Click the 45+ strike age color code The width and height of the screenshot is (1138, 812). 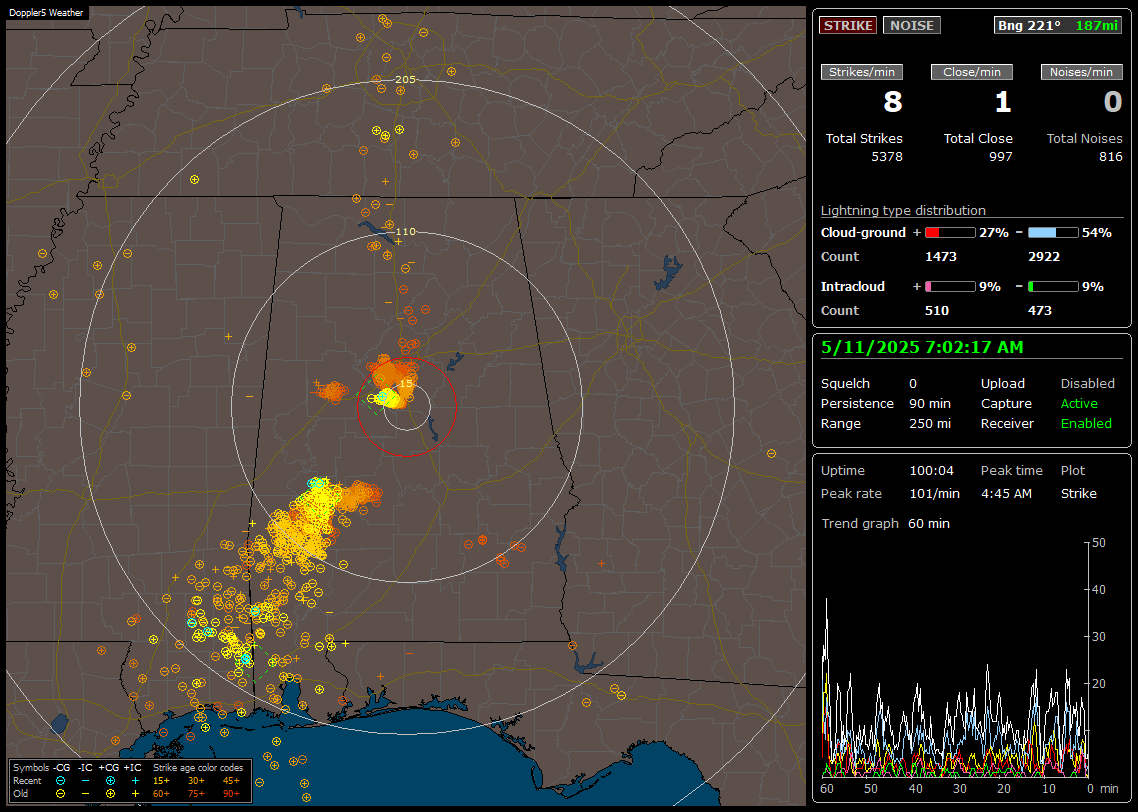(231, 781)
